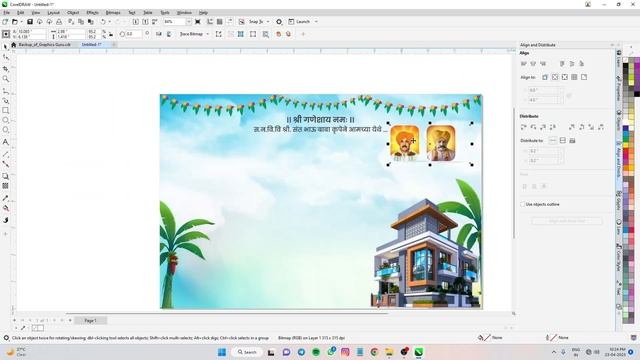Click the horizontal scrollbar below canvas
The height and width of the screenshot is (360, 640).
(227, 313)
